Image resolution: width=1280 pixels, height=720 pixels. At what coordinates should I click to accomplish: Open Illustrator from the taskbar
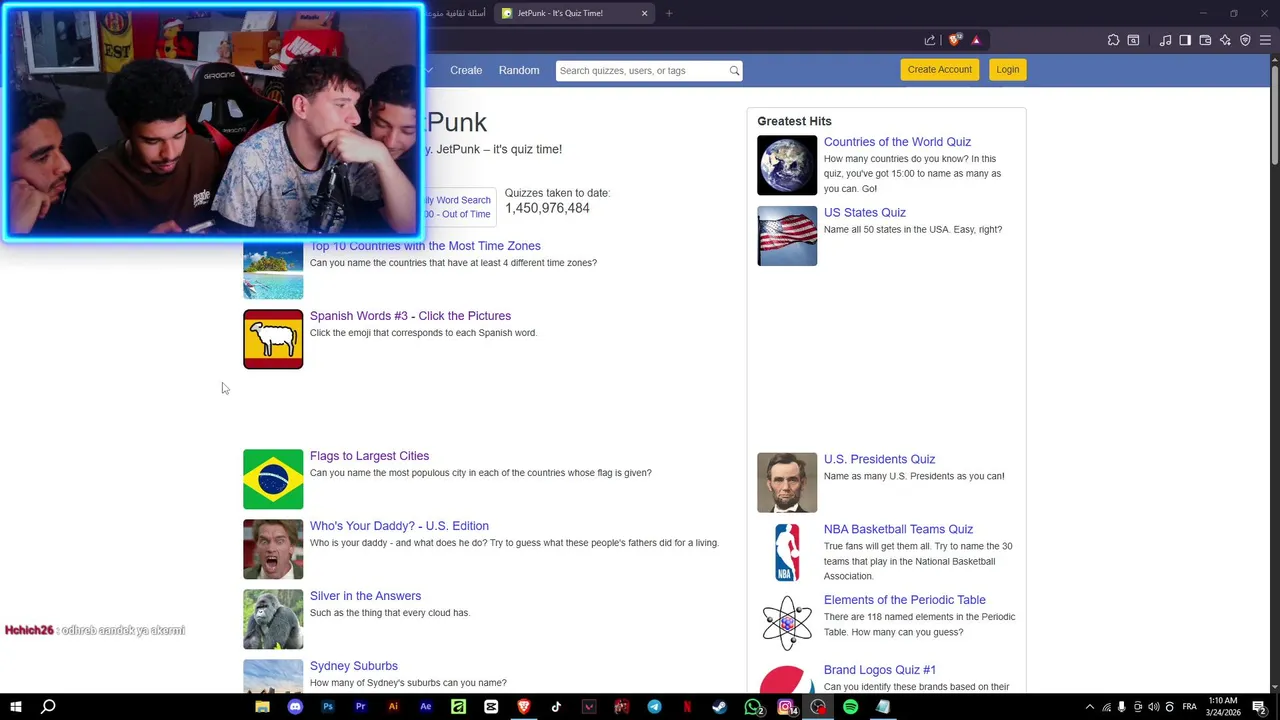[393, 707]
